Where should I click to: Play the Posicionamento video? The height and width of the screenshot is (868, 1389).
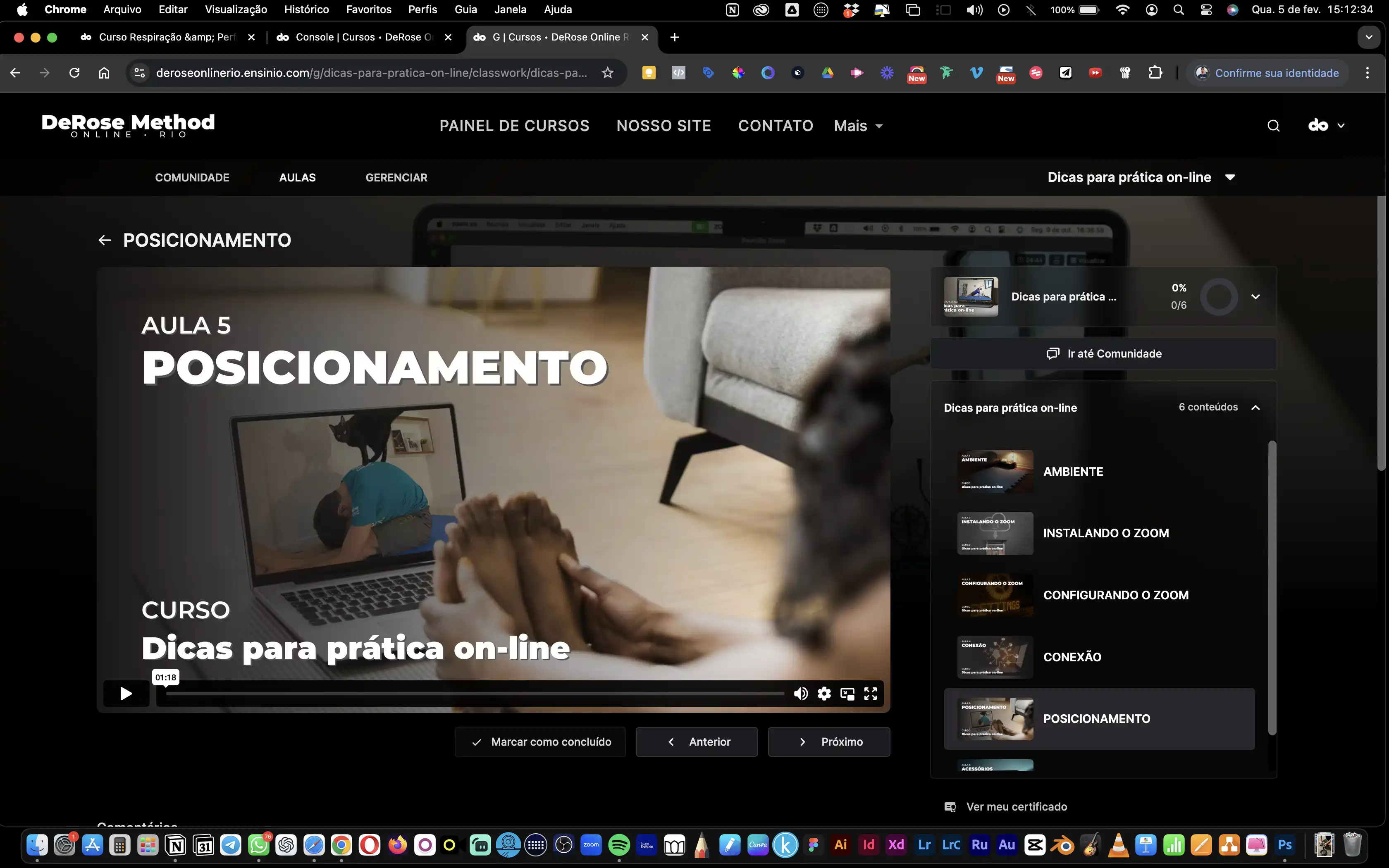126,694
